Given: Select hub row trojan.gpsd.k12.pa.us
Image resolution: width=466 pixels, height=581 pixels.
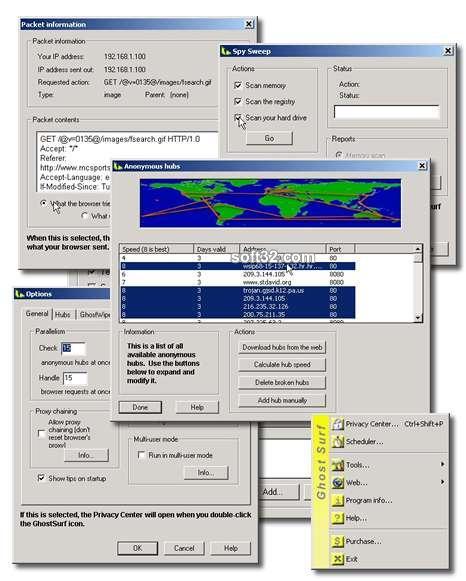Looking at the screenshot, I should 237,290.
